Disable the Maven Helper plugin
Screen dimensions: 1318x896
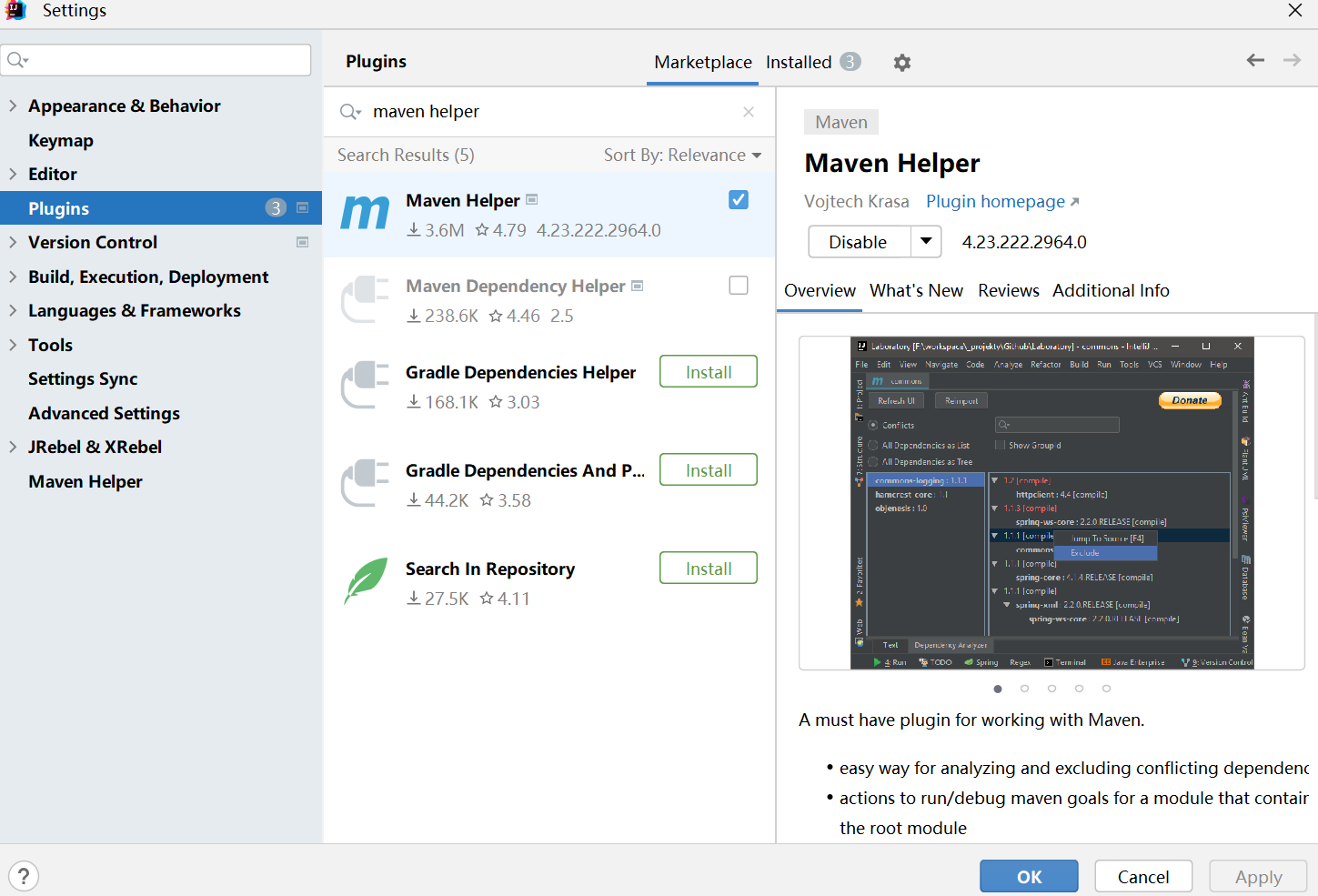point(860,242)
